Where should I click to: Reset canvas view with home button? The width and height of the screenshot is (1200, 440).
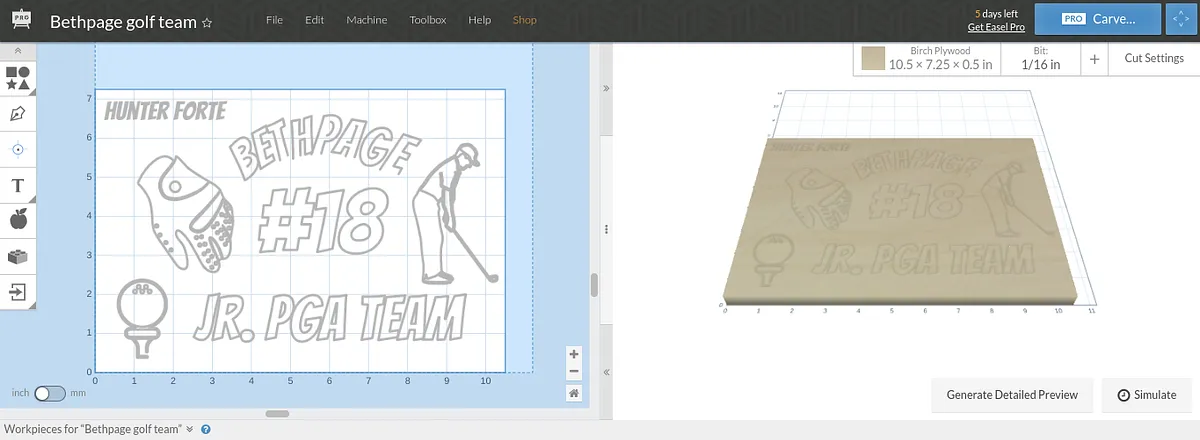pos(574,393)
